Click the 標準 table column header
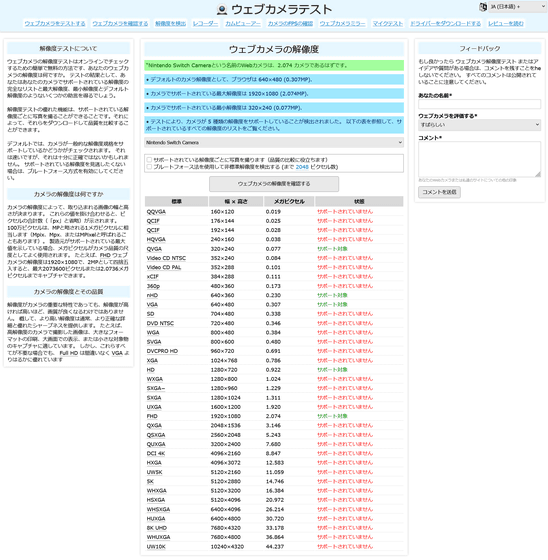Screen dimensions: 548x560 [176, 201]
